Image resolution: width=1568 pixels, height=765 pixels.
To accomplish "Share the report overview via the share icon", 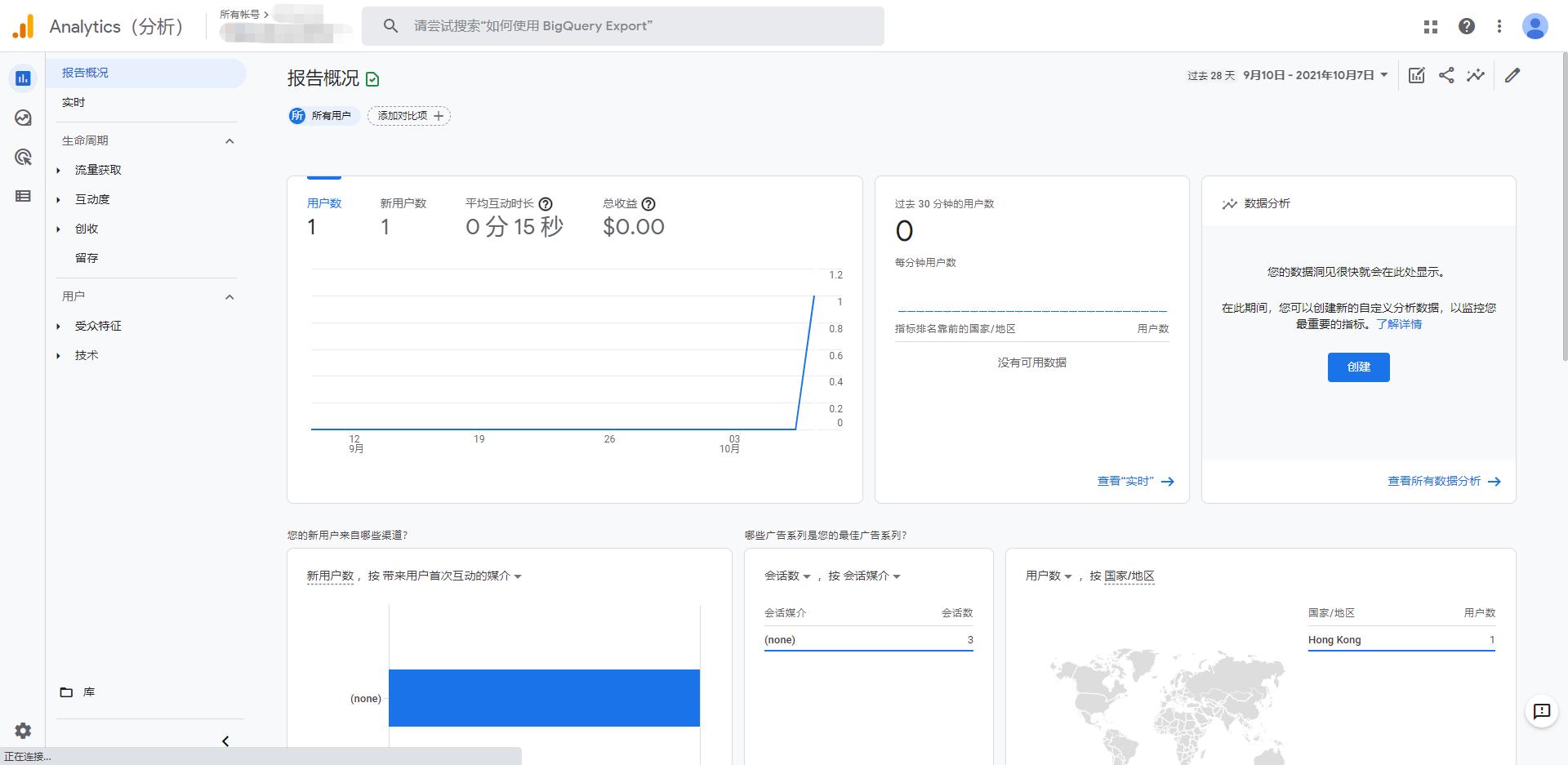I will [x=1446, y=75].
